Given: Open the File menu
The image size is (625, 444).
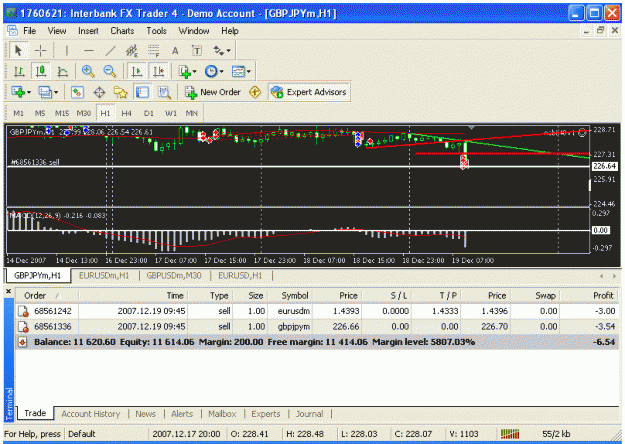Looking at the screenshot, I should click(29, 31).
